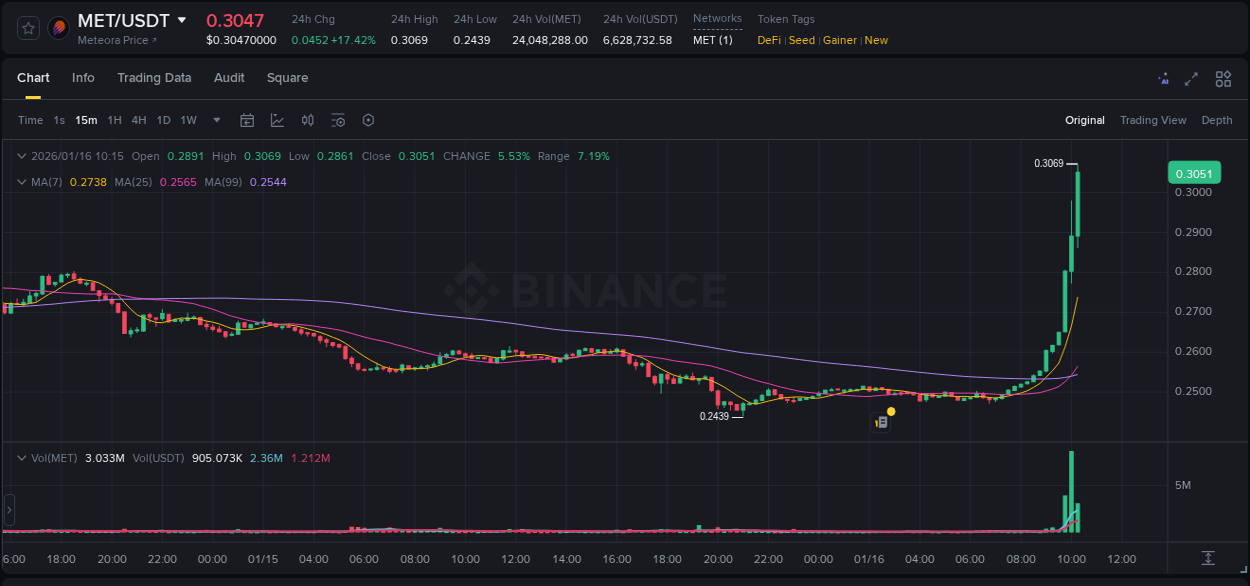This screenshot has width=1250, height=586.
Task: Open the widgets grid icon
Action: [1223, 78]
